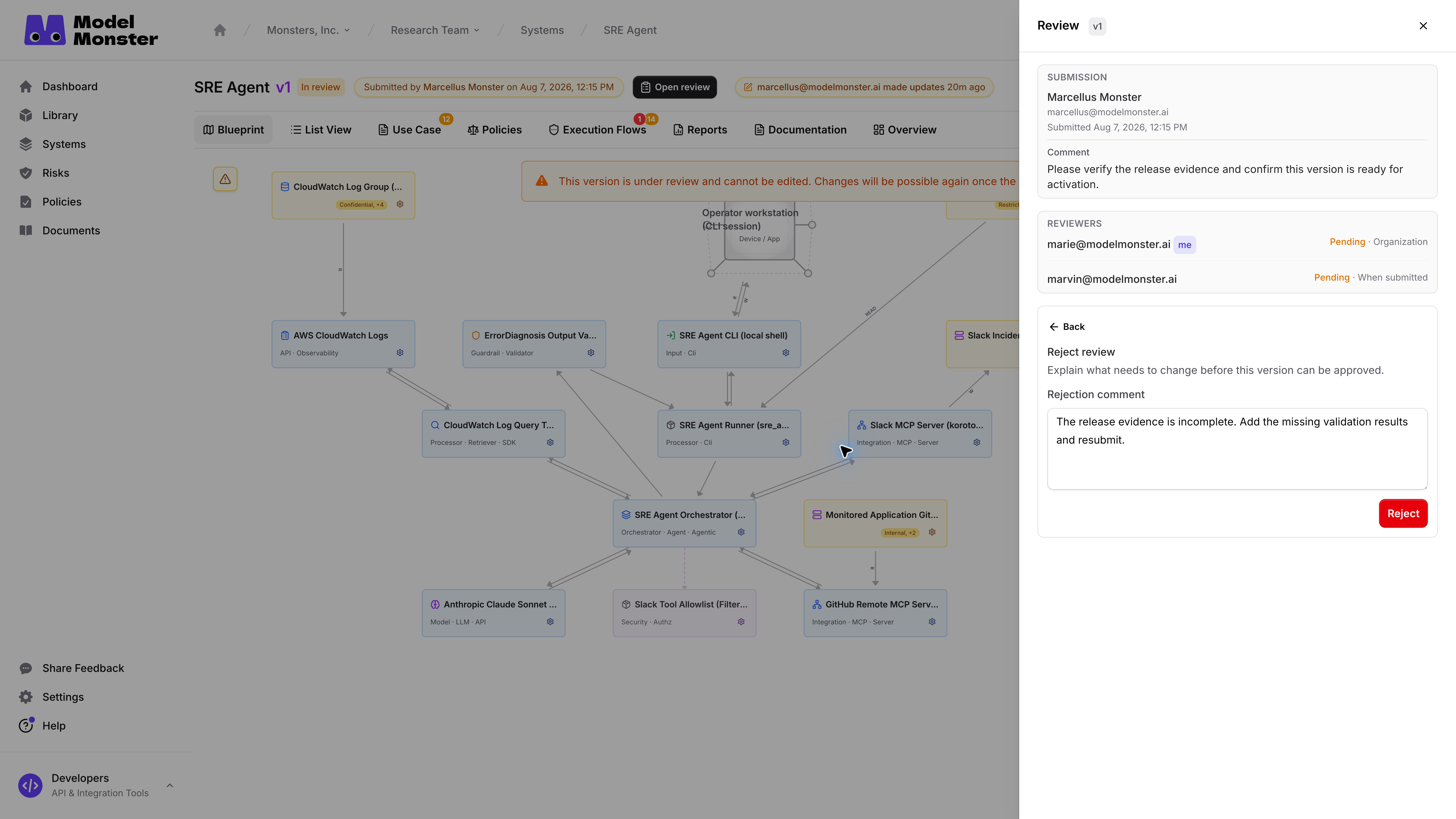Click the marcellus updates notice pill
The image size is (1456, 819).
864,87
